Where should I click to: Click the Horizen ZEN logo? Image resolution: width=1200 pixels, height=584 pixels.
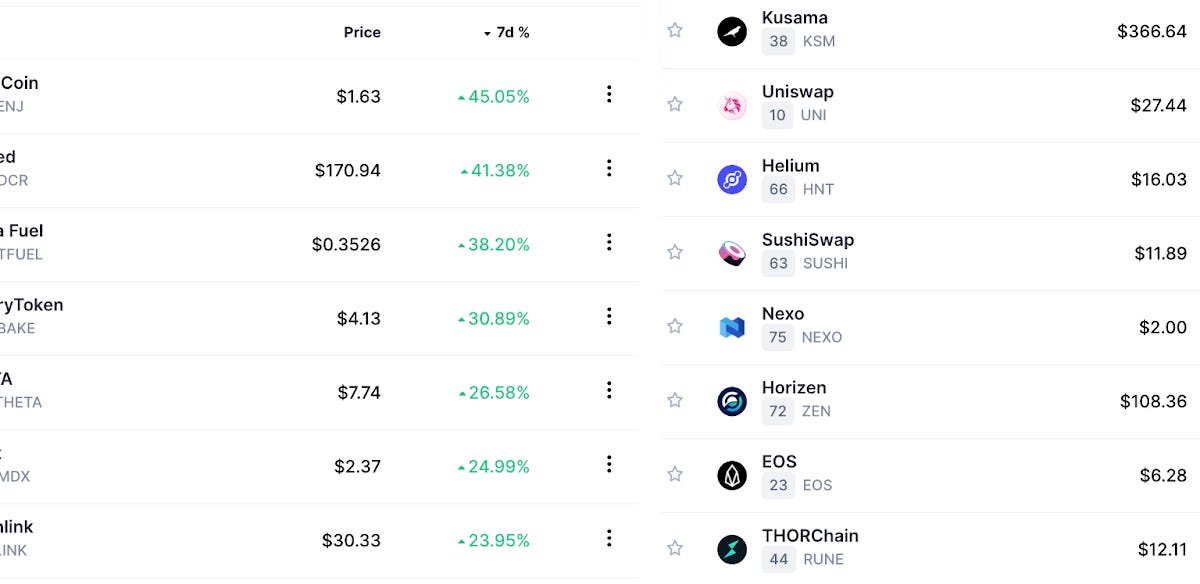(x=731, y=399)
